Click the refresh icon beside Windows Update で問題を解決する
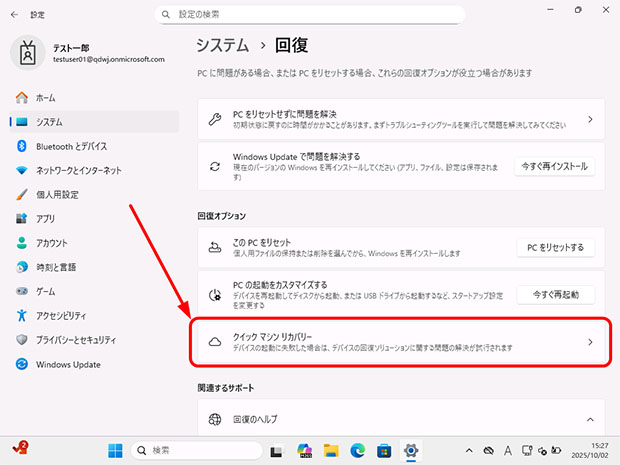The width and height of the screenshot is (620, 465). coord(215,166)
